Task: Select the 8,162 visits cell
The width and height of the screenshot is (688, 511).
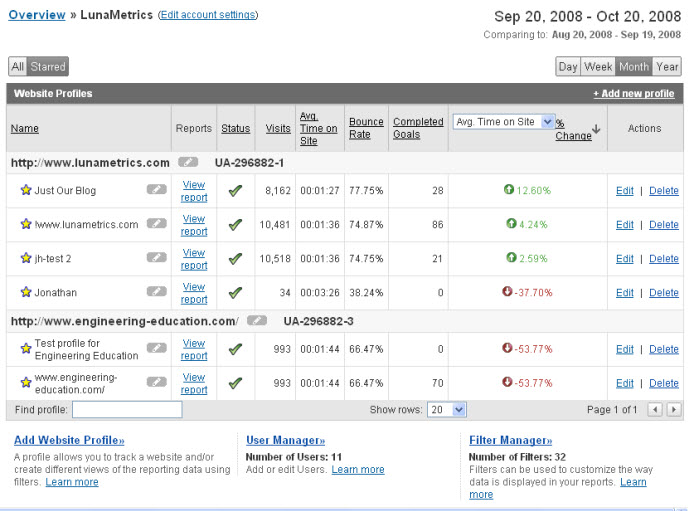Action: pos(277,190)
